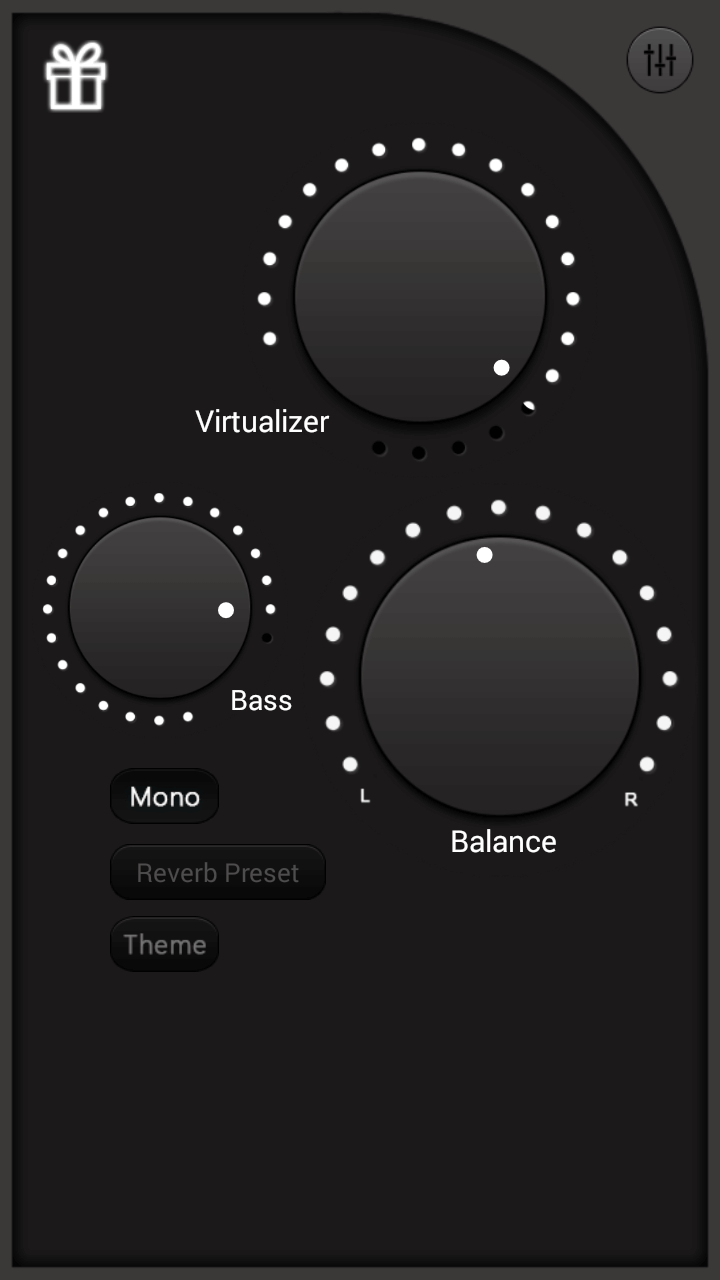
Task: Click the topmost dot above Balance knob
Action: (x=498, y=508)
